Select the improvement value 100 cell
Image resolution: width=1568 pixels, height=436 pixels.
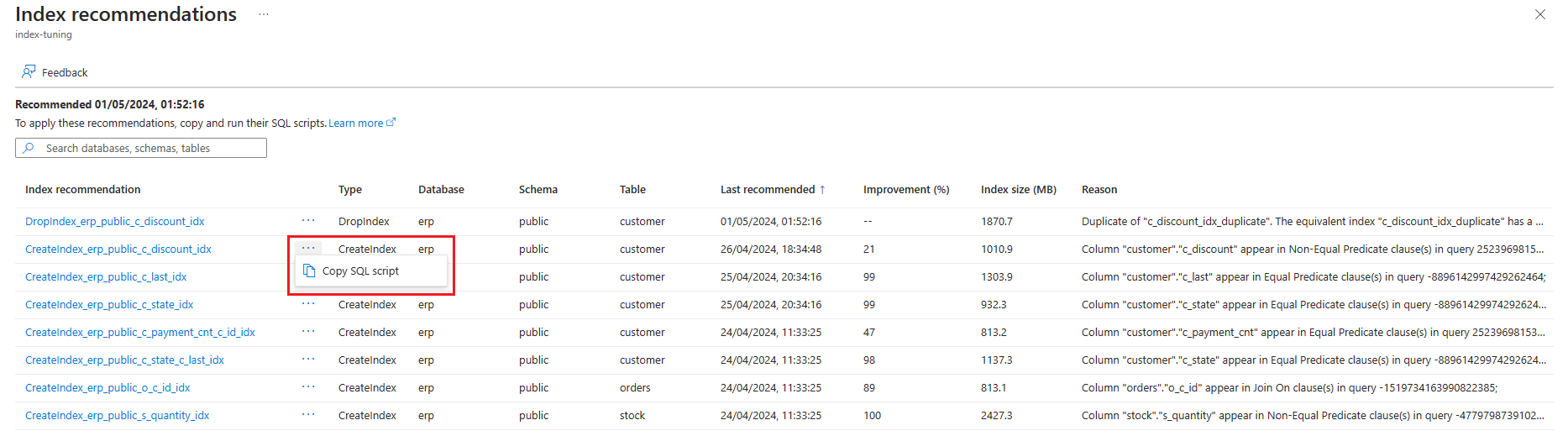(873, 416)
